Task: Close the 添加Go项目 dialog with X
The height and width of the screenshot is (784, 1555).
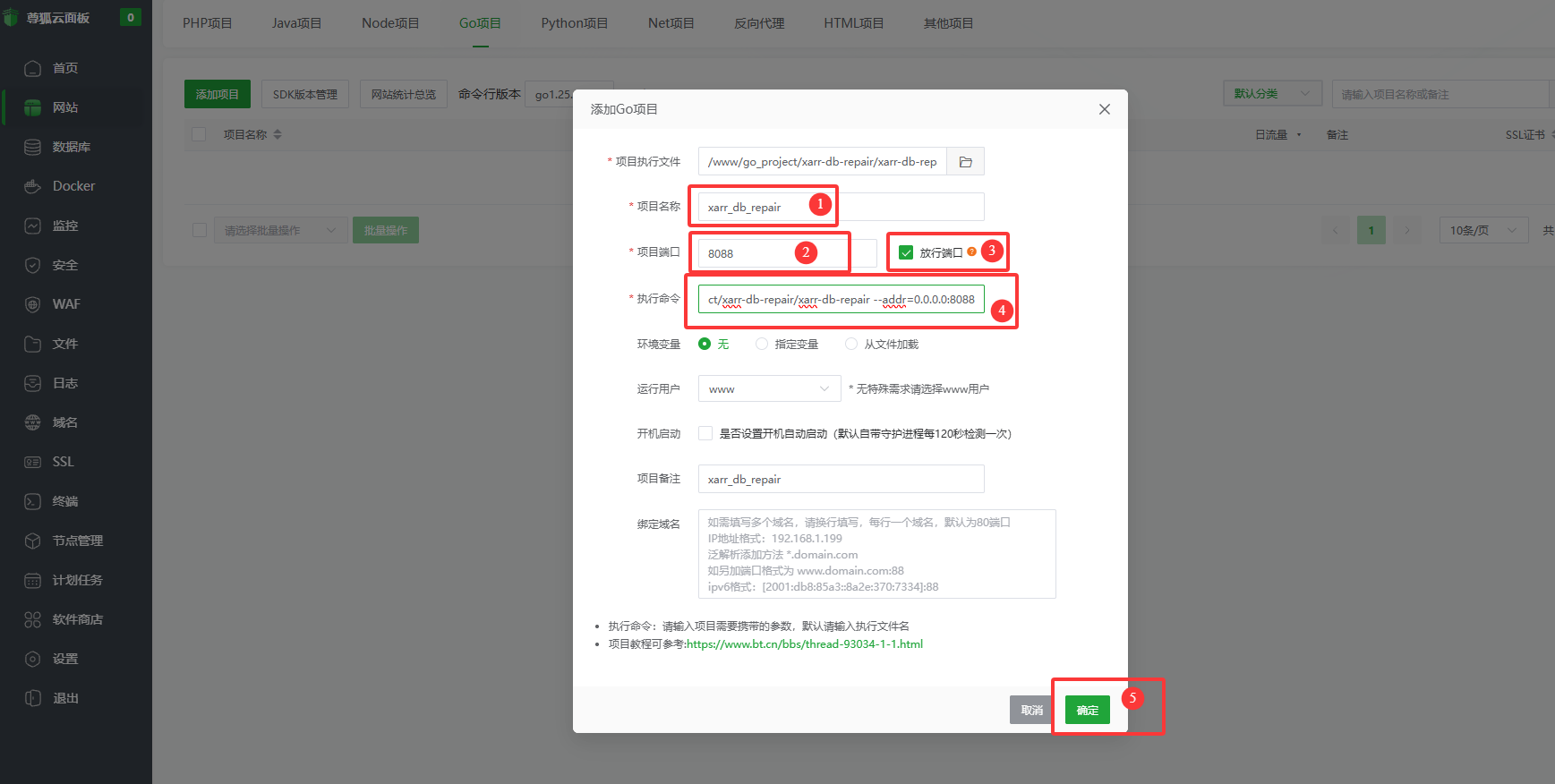Action: click(1105, 109)
